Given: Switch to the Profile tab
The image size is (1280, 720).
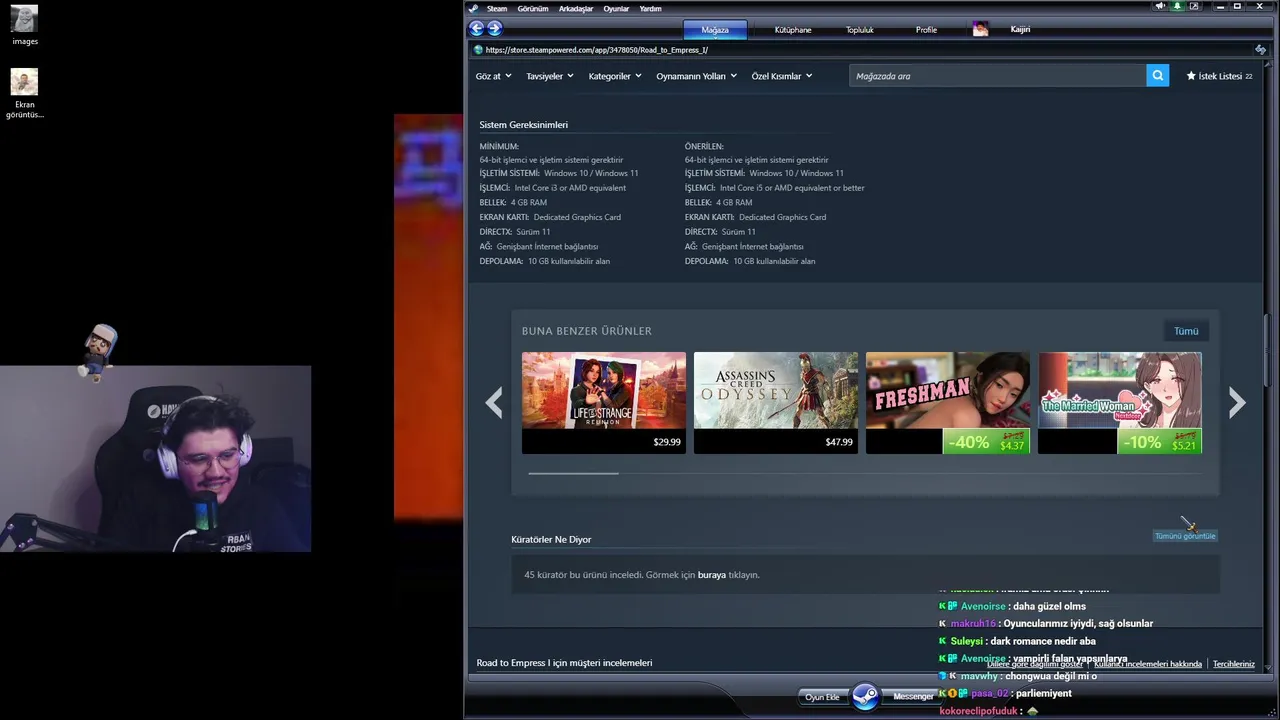Looking at the screenshot, I should [927, 29].
